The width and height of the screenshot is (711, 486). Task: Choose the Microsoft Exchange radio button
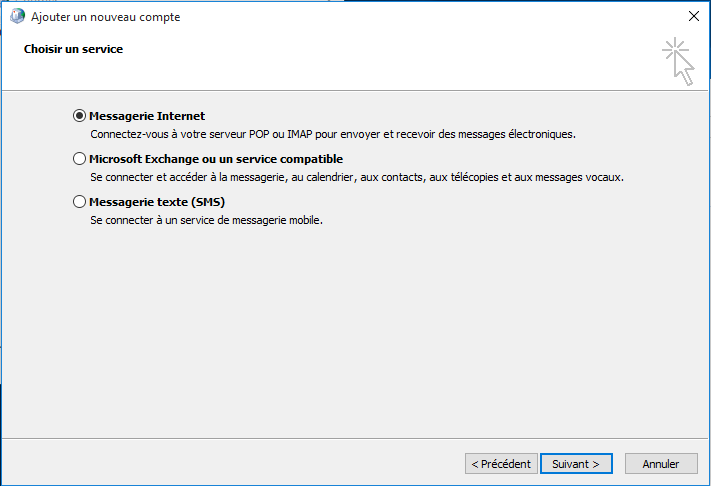tap(80, 159)
